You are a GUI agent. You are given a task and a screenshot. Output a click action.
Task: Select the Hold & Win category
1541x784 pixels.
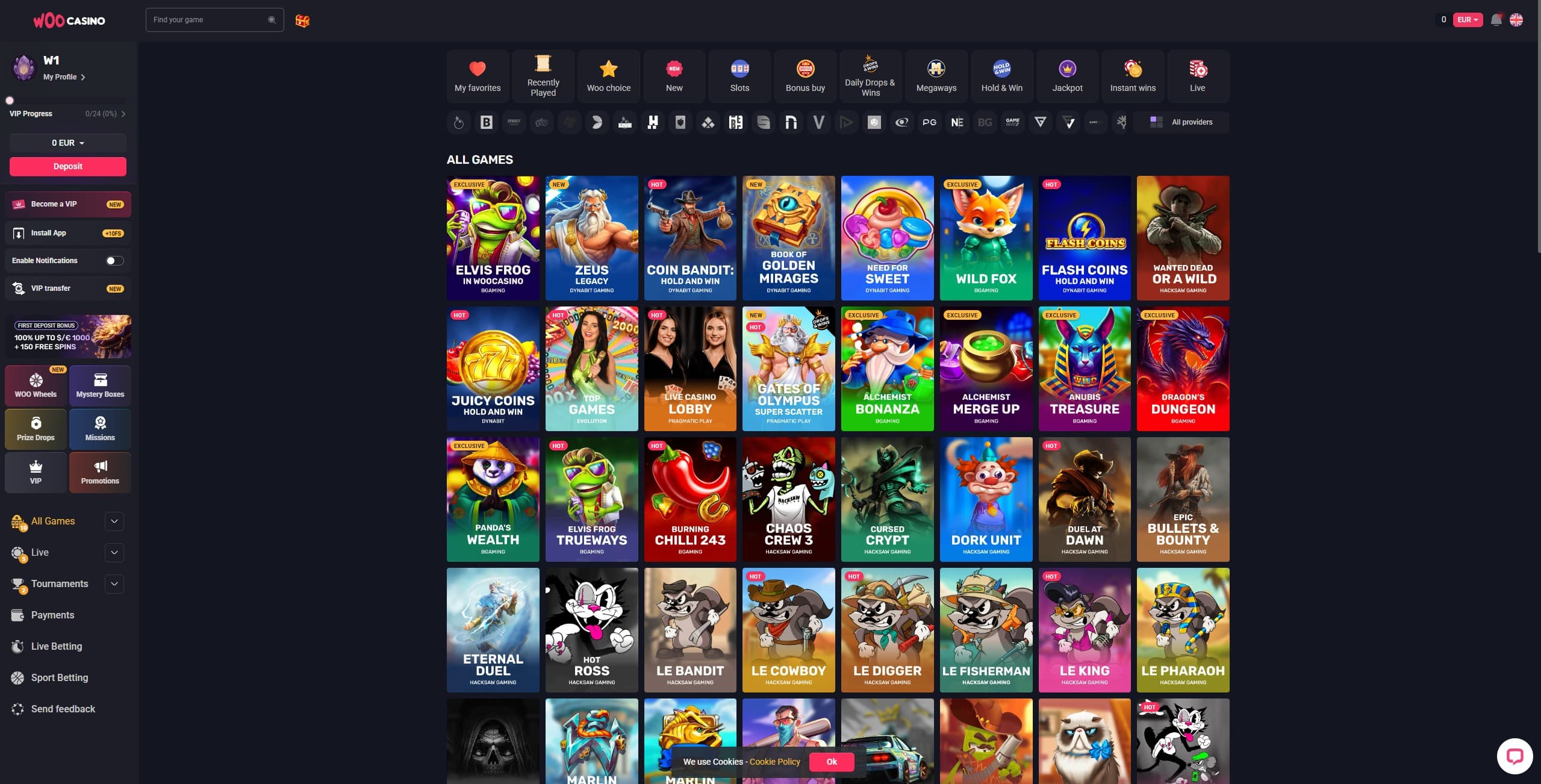(1002, 76)
